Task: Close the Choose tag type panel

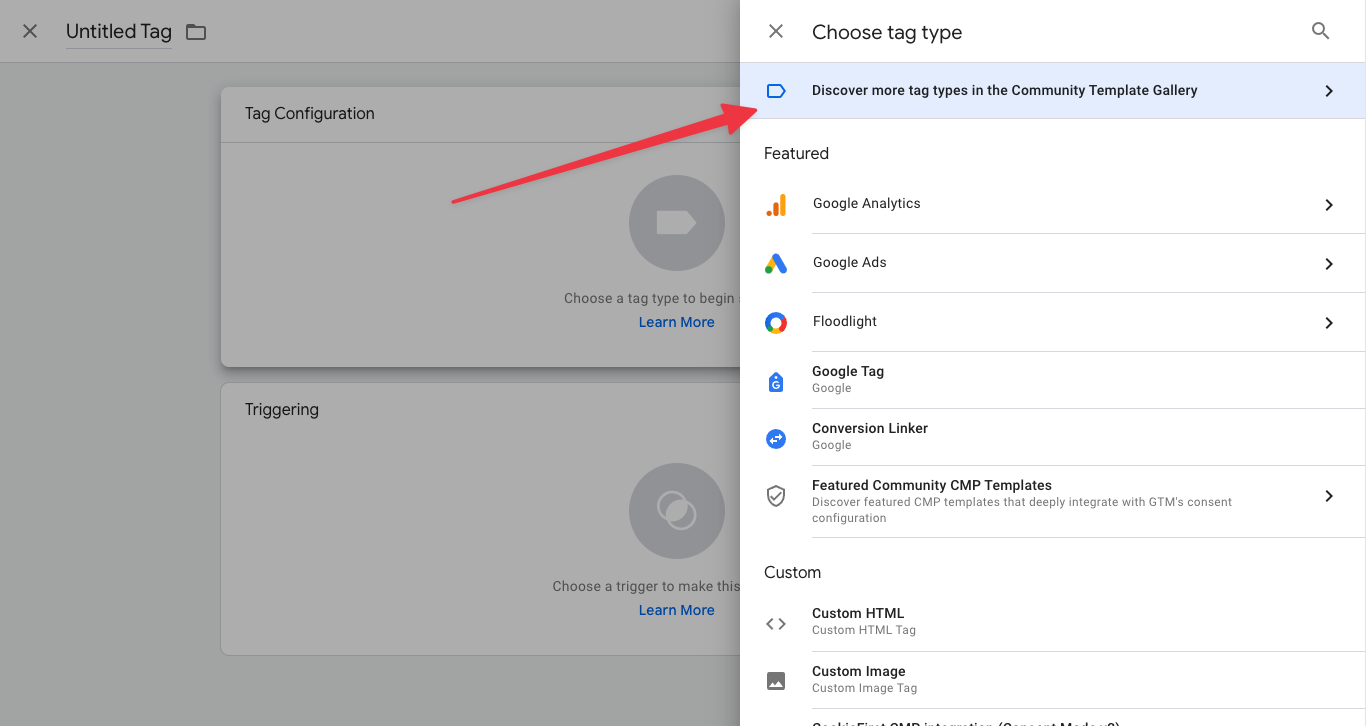Action: pyautogui.click(x=776, y=31)
